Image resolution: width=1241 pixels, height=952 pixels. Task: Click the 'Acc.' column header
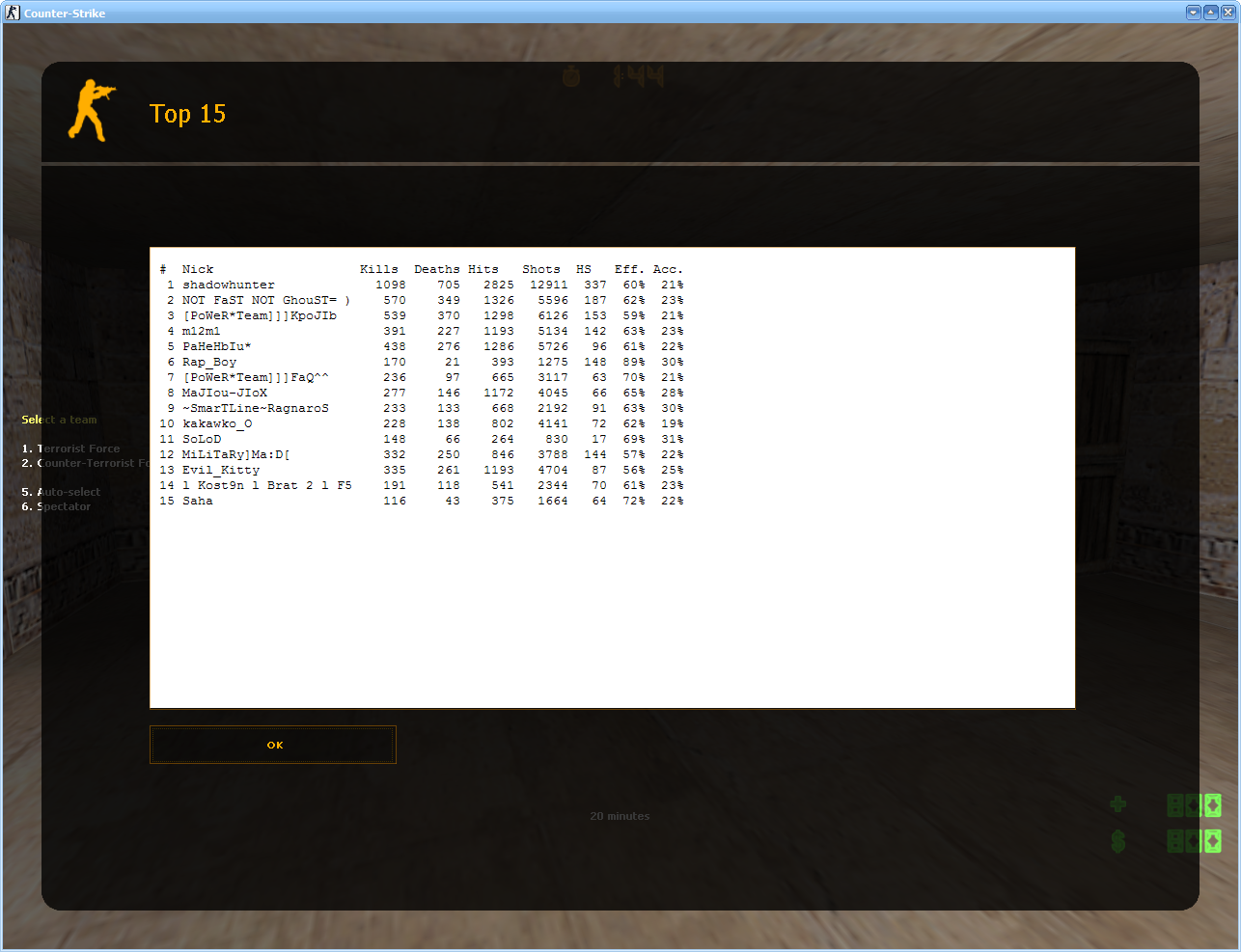pyautogui.click(x=668, y=269)
